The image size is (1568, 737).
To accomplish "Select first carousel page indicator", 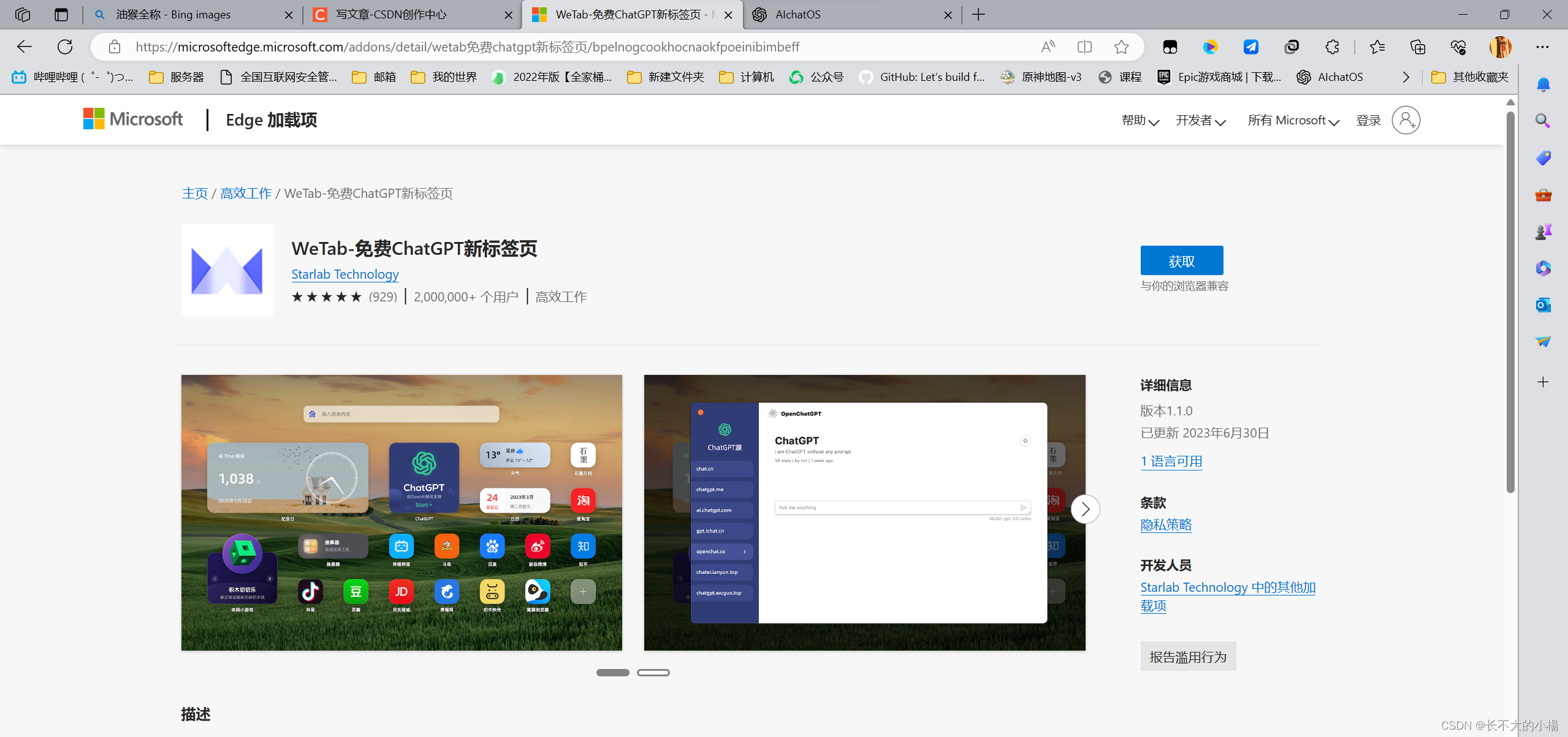I will click(x=612, y=672).
